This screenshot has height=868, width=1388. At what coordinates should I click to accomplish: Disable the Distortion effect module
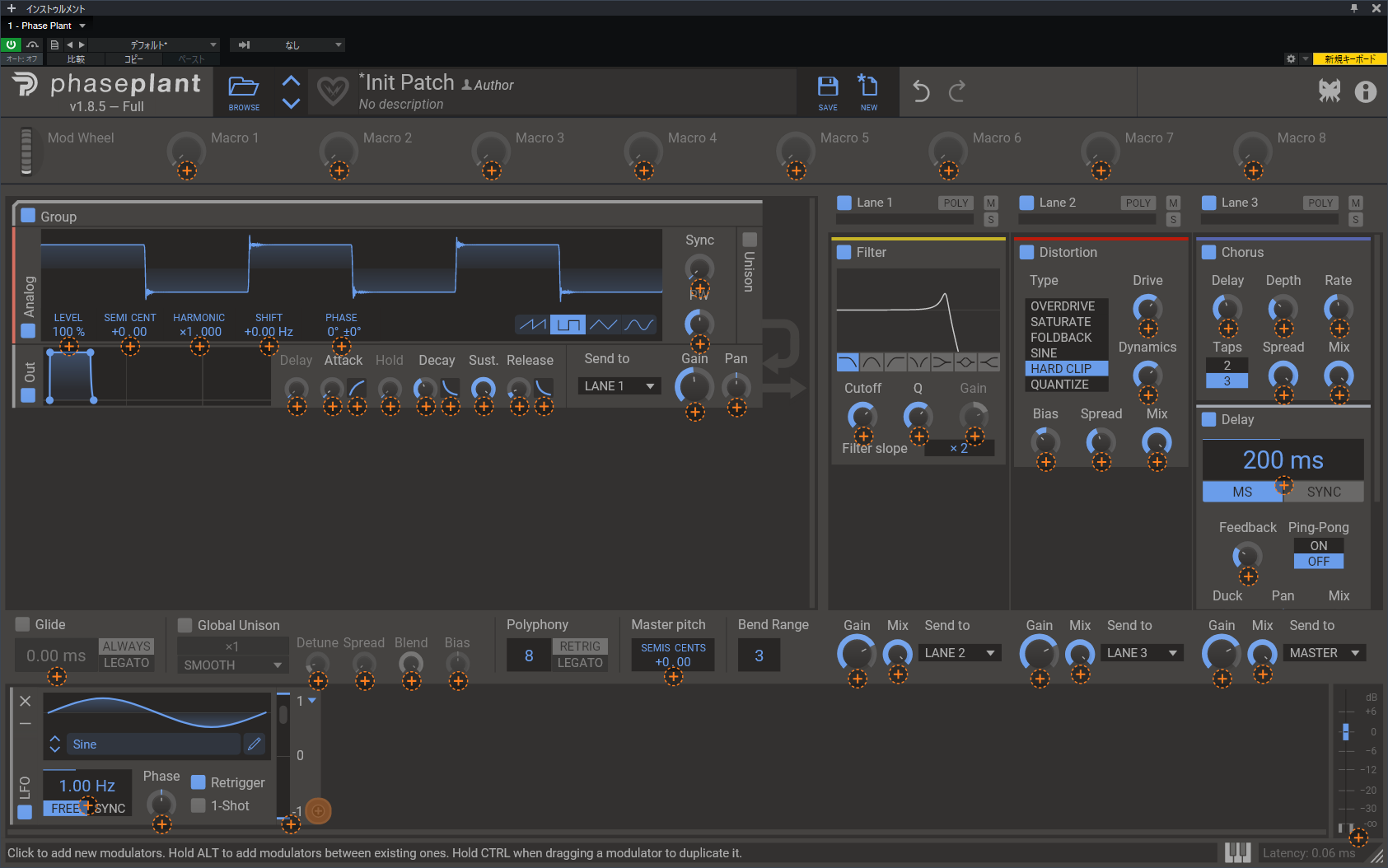(x=1027, y=252)
